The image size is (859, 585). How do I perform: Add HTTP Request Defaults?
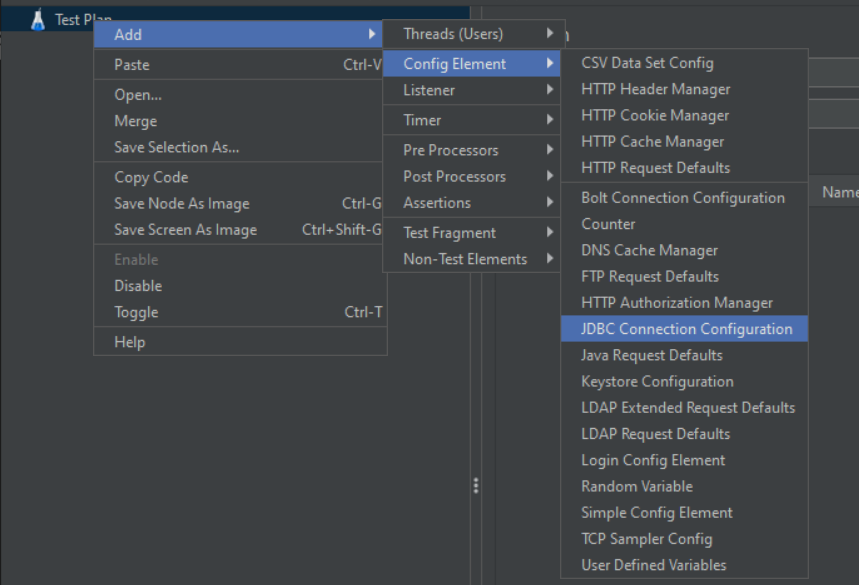click(x=684, y=168)
